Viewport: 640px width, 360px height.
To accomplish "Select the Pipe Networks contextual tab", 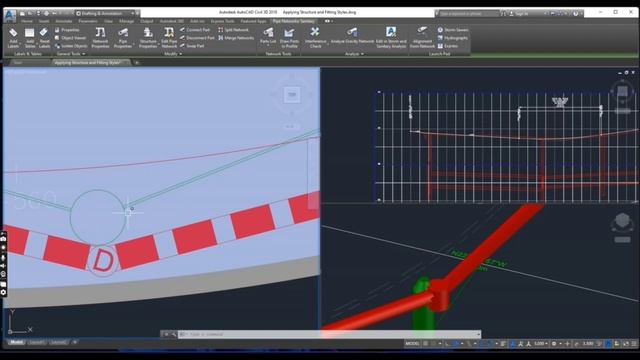I will pos(294,21).
